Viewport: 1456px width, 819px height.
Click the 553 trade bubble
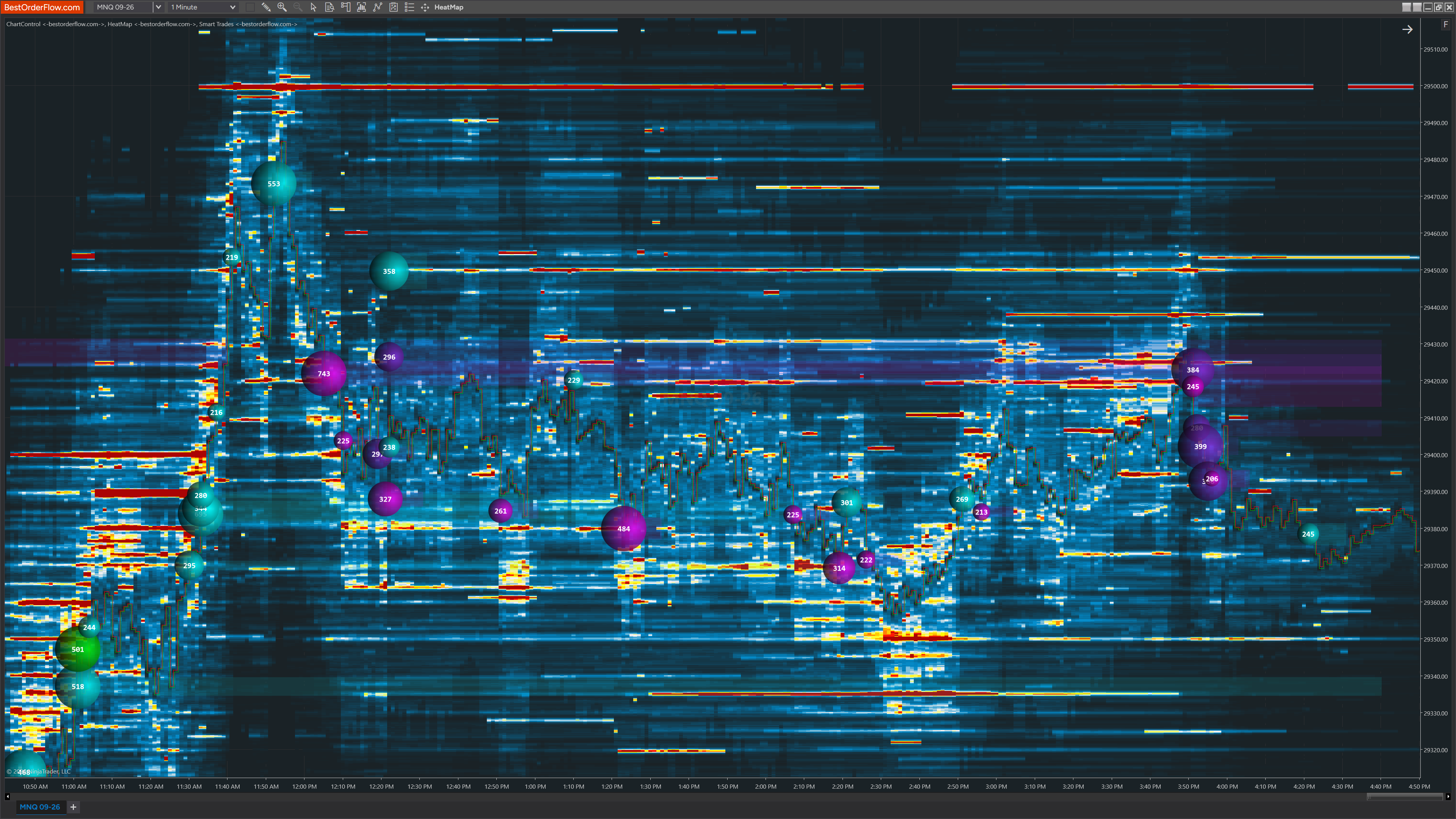273,184
